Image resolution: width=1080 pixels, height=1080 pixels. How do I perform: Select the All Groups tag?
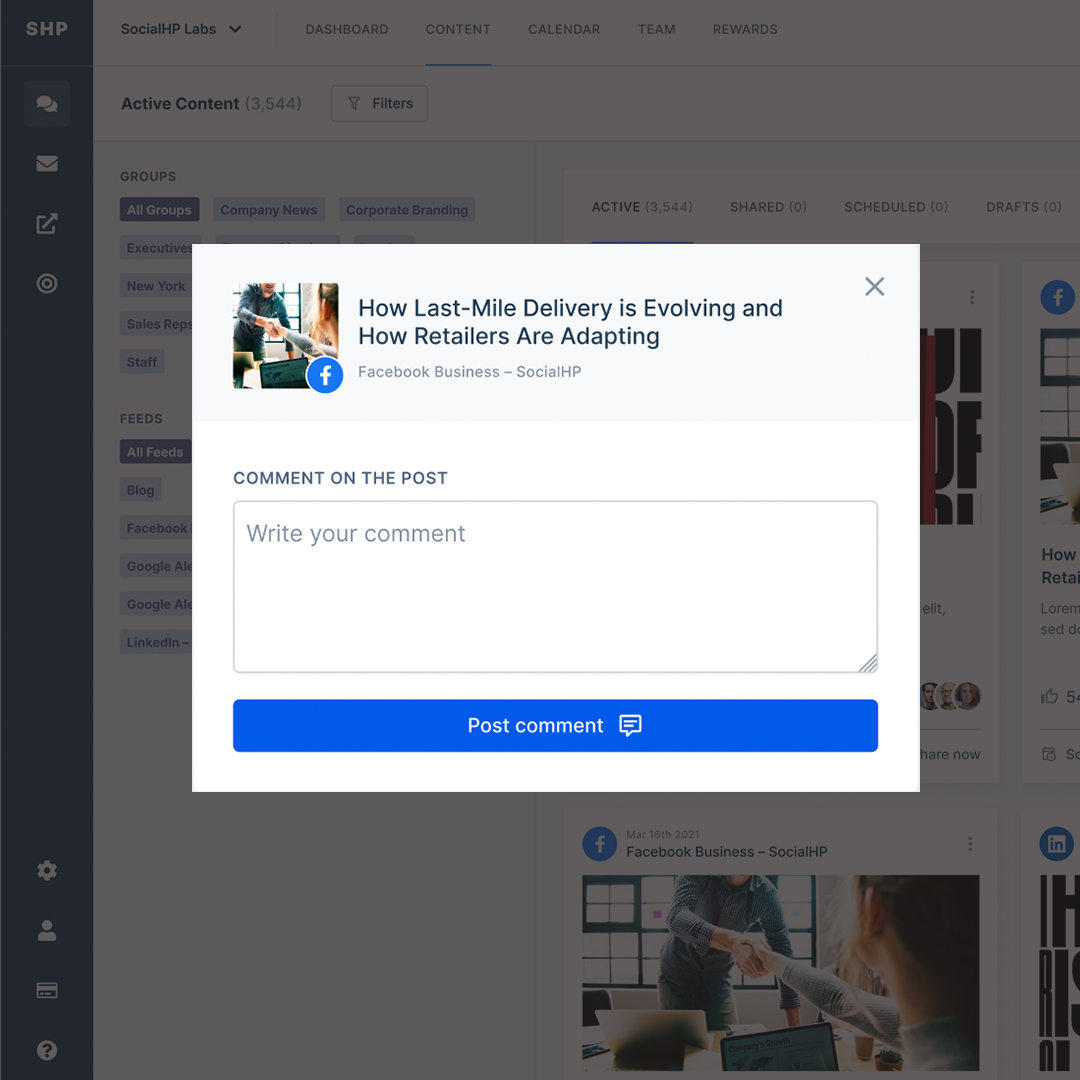[x=159, y=210]
